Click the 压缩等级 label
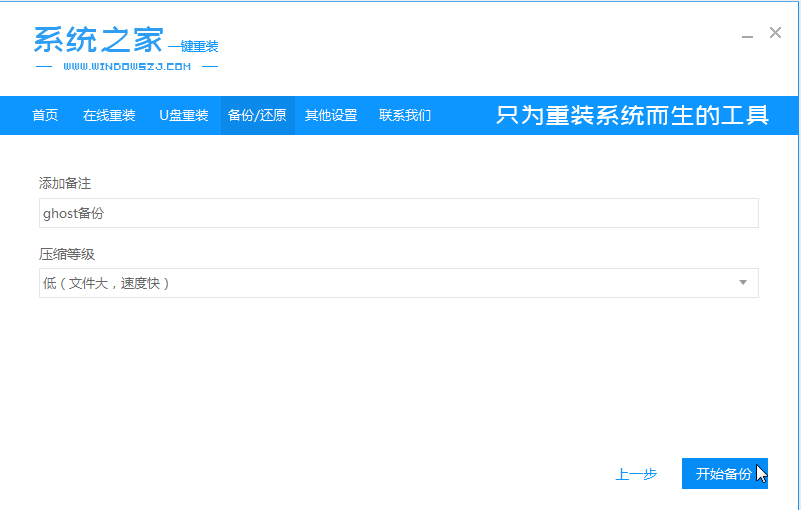 point(66,254)
